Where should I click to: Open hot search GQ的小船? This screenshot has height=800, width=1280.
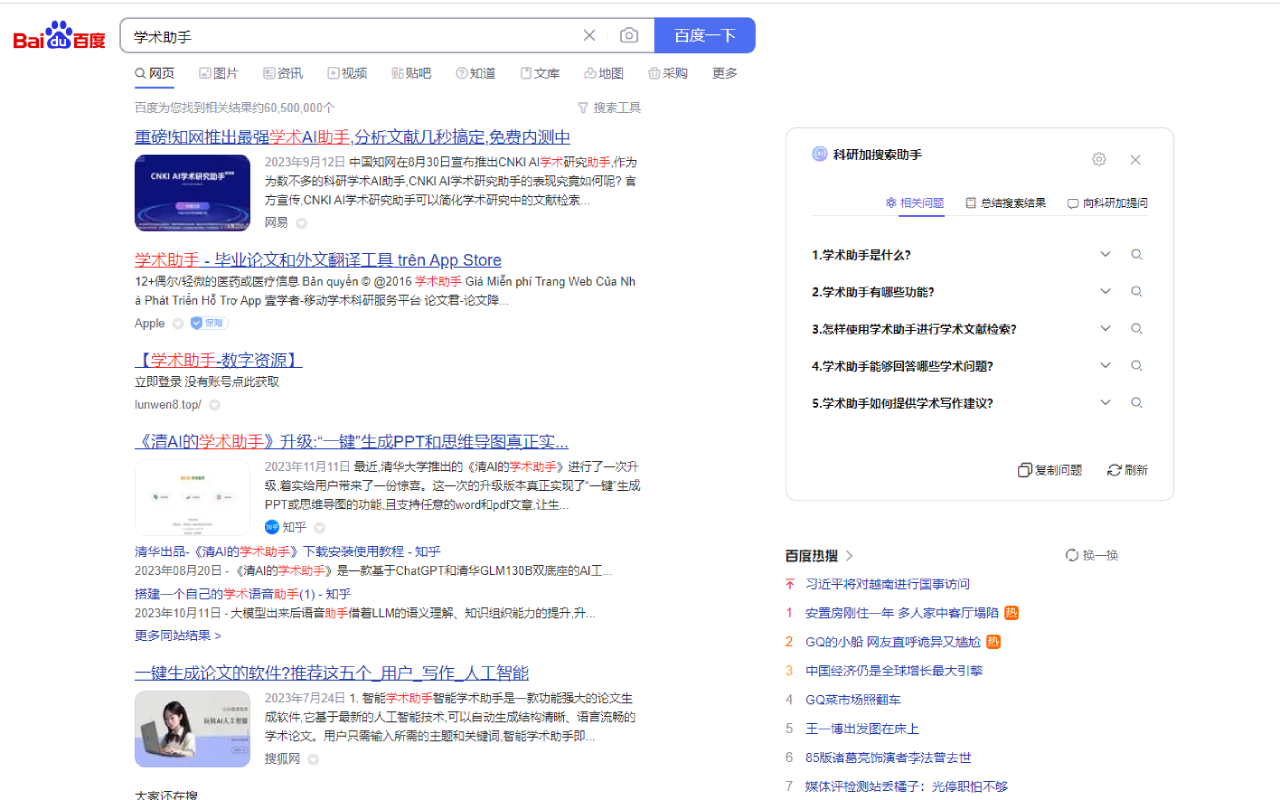click(x=893, y=642)
